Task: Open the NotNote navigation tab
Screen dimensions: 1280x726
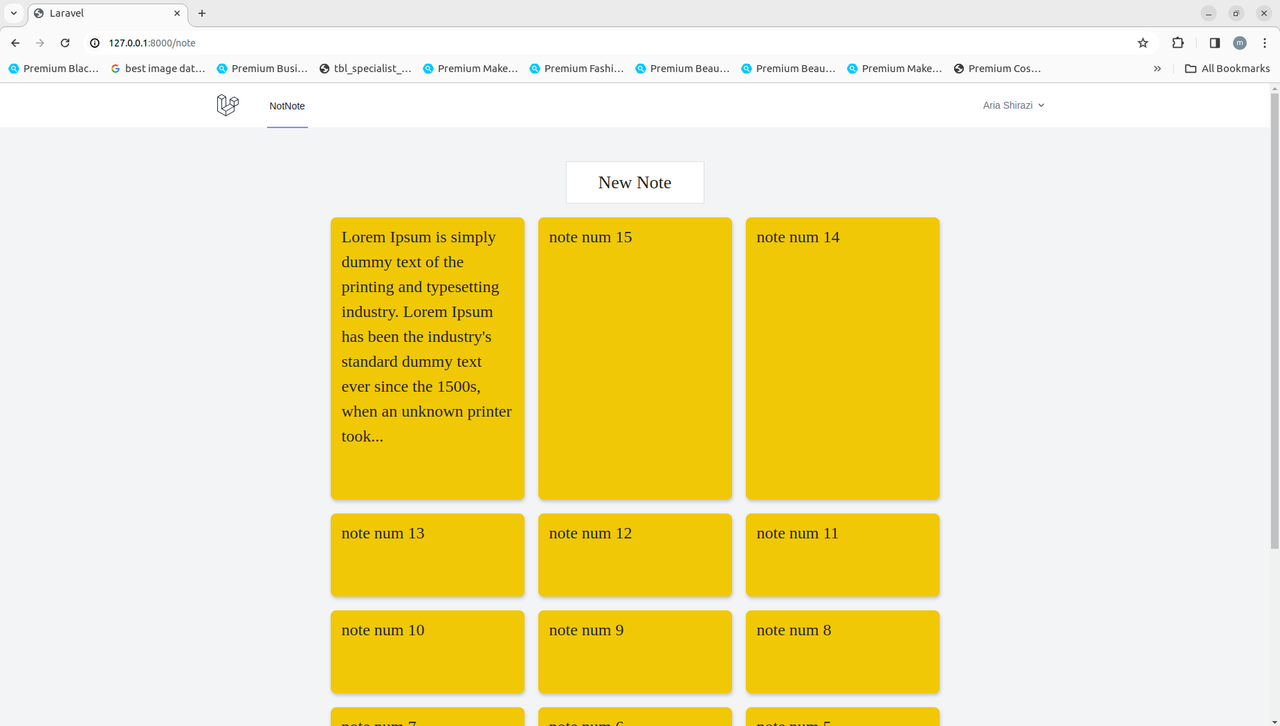Action: (287, 106)
